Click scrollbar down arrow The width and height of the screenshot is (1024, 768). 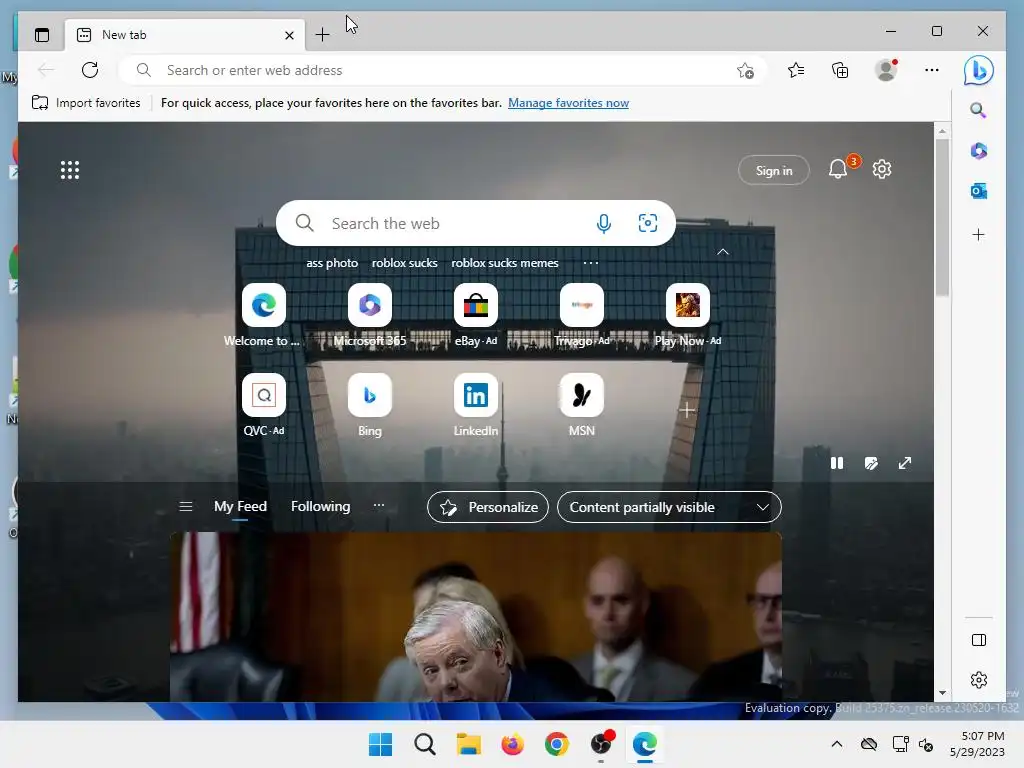coord(942,693)
